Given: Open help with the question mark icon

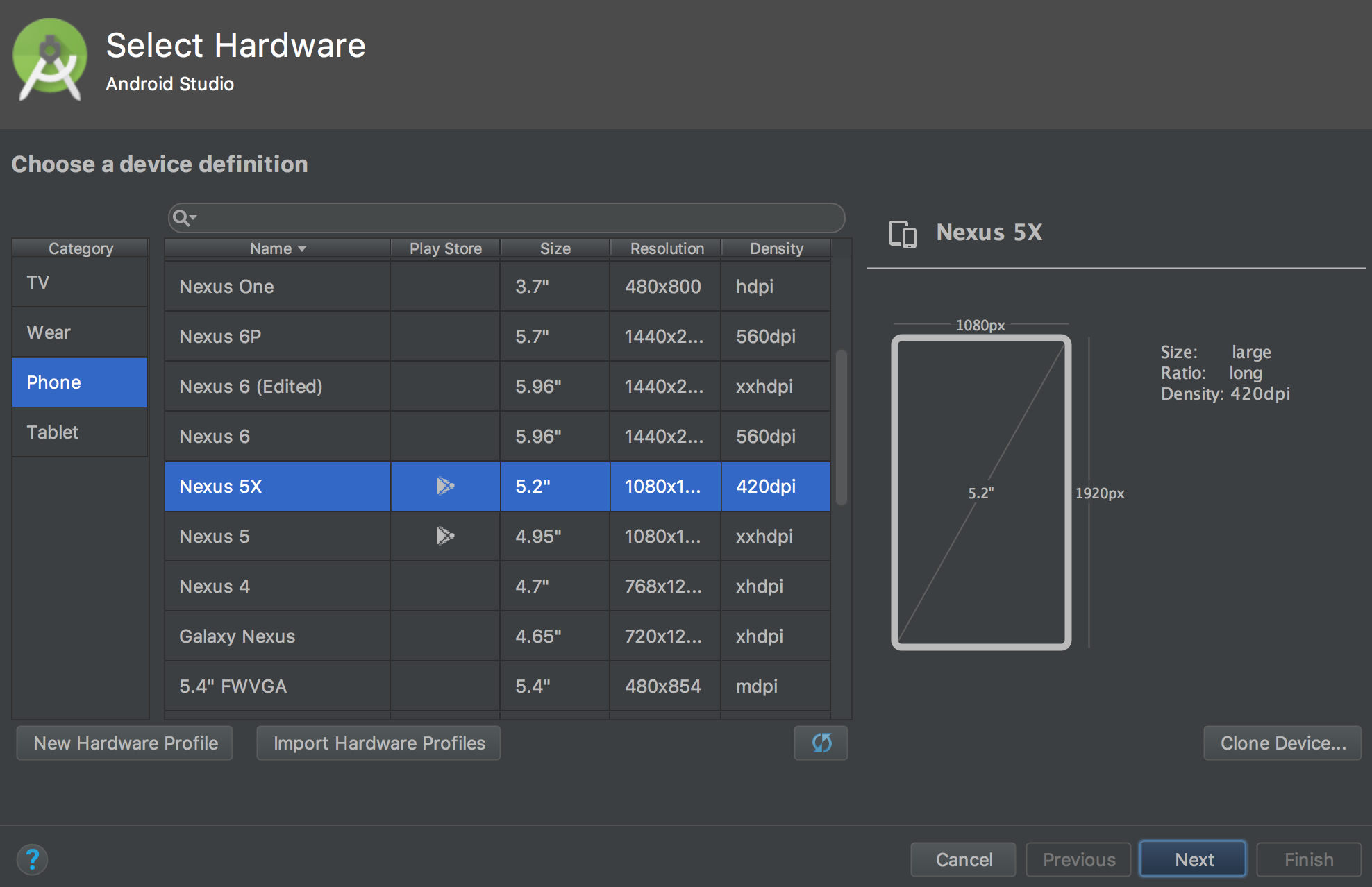Looking at the screenshot, I should (x=32, y=859).
